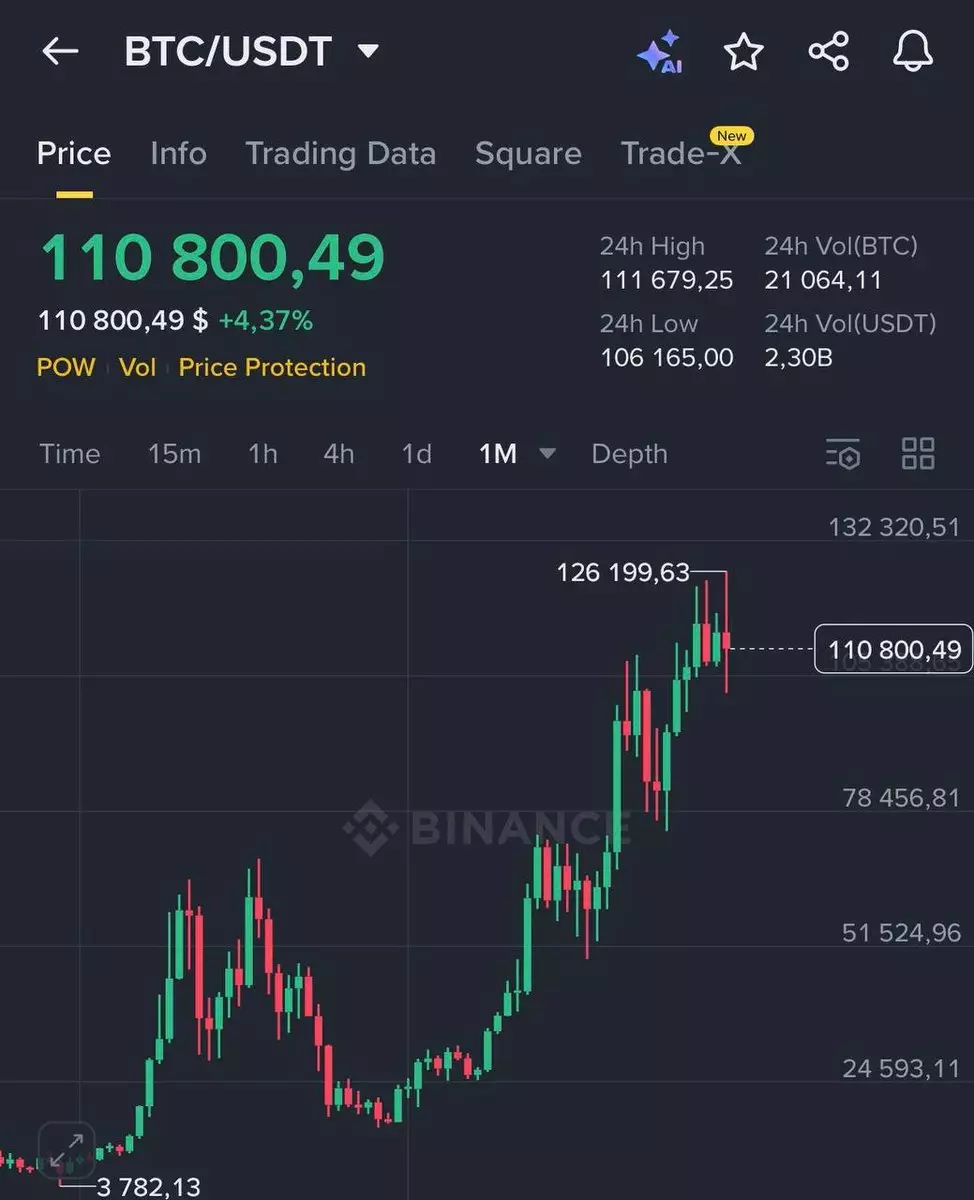Open BTC/USDT pair selector dropdown
Screen dimensions: 974x1200
(x=368, y=50)
